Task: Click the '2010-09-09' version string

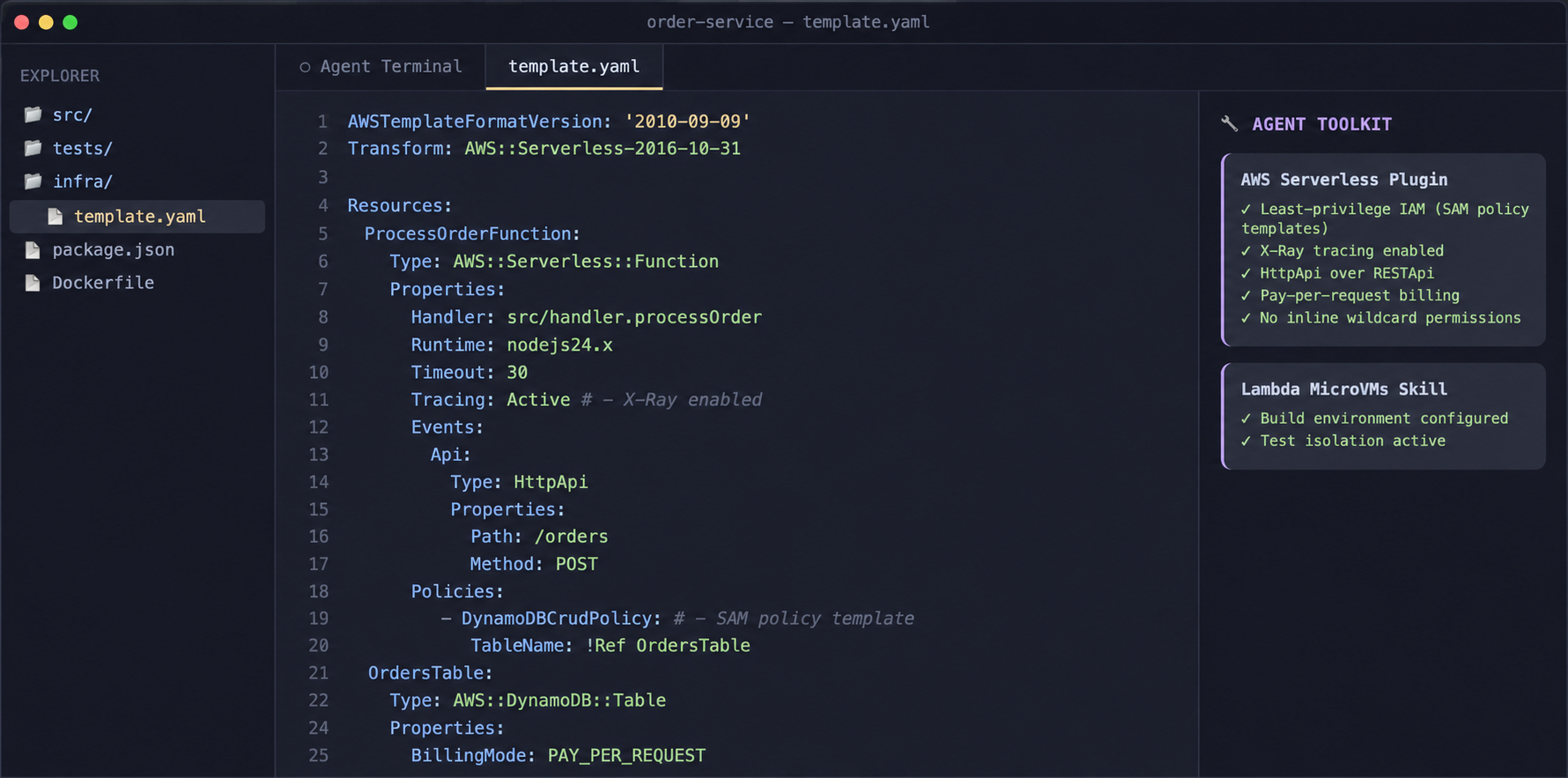Action: 687,122
